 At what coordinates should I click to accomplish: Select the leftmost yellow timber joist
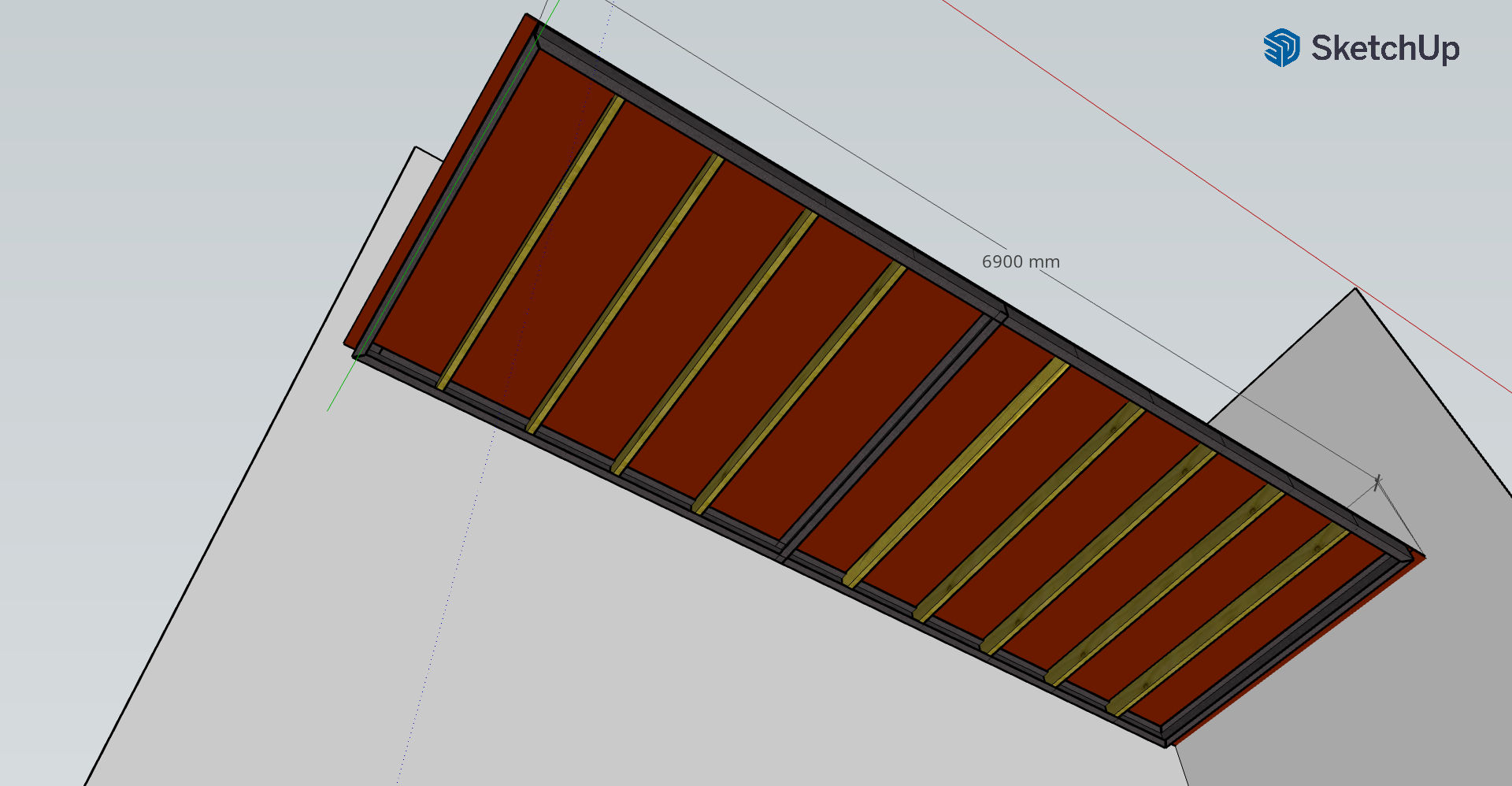[531, 242]
